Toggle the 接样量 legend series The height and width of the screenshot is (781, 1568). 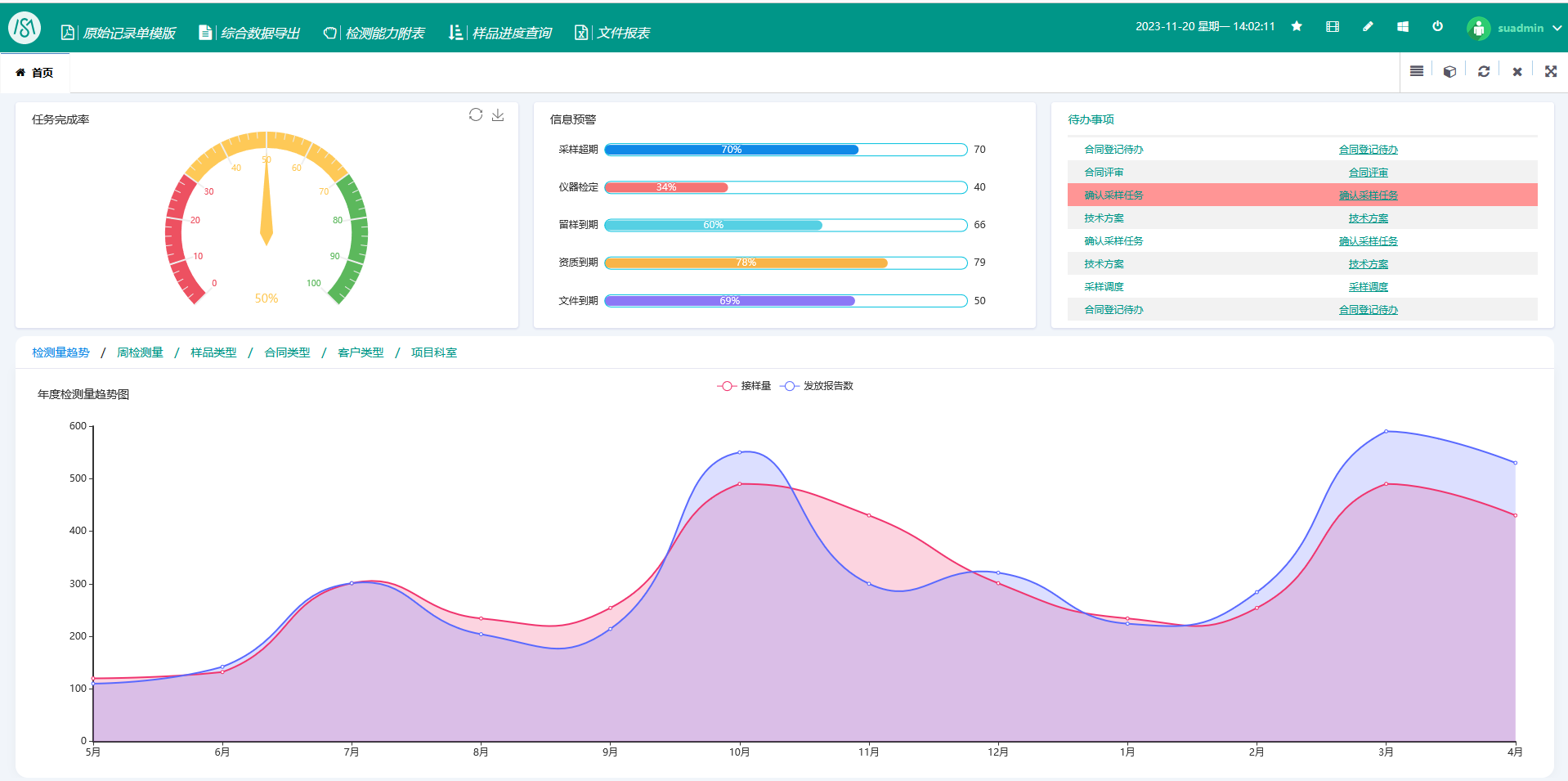(x=744, y=386)
